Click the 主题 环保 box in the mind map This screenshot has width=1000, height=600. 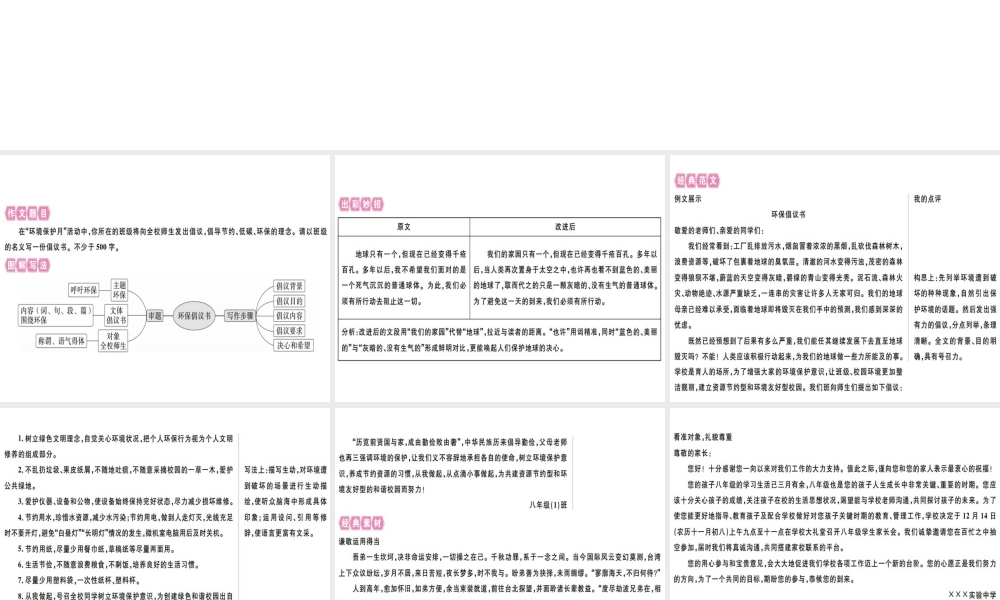point(119,290)
